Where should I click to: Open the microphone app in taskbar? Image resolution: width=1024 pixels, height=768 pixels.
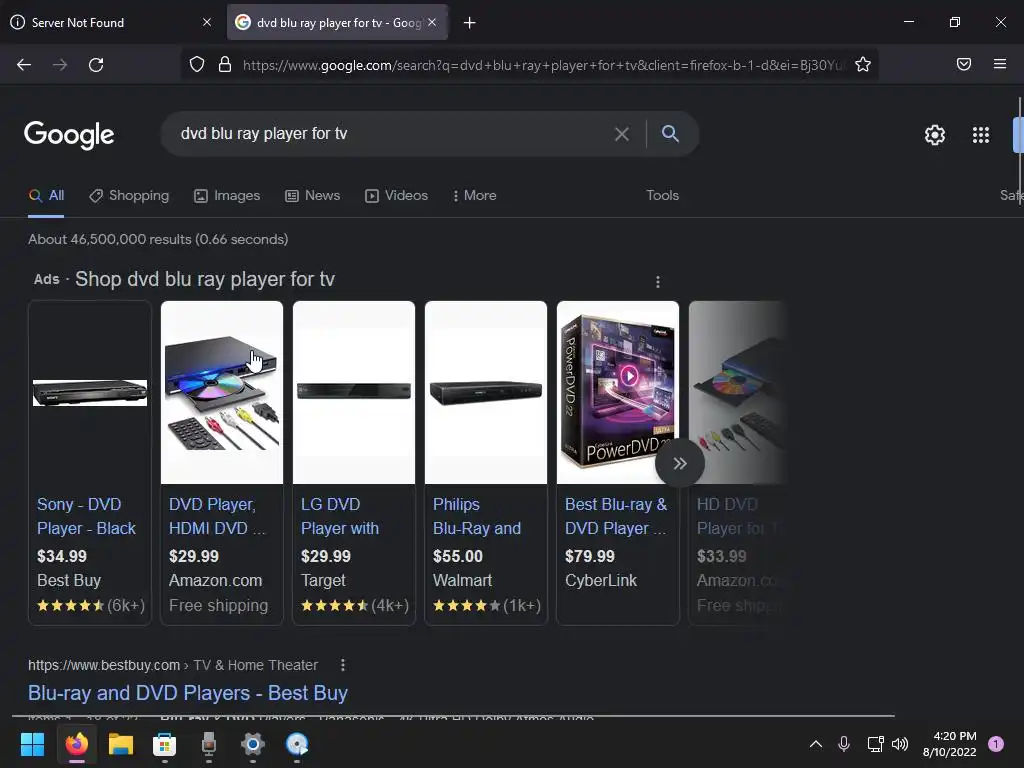tap(209, 744)
